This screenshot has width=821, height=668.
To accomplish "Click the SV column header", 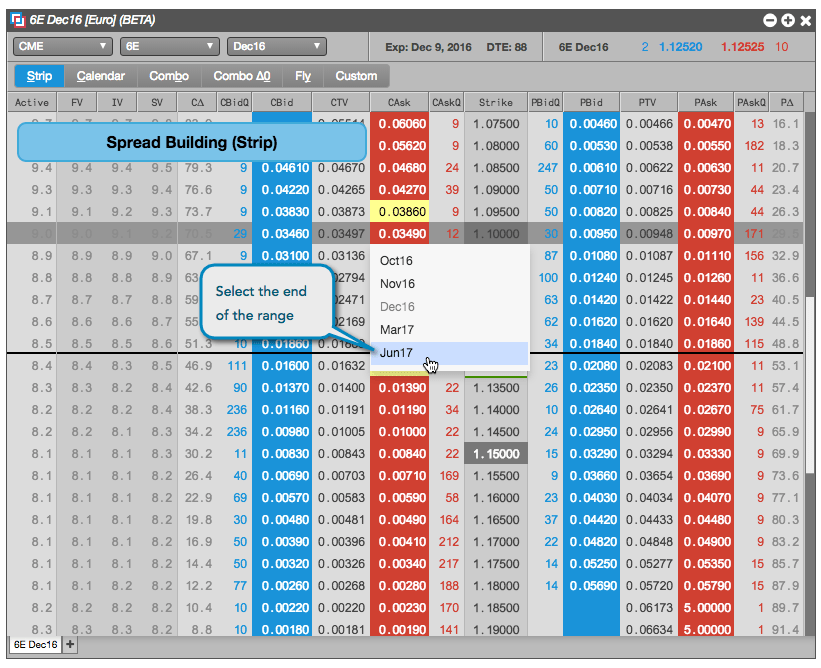I will pyautogui.click(x=157, y=103).
